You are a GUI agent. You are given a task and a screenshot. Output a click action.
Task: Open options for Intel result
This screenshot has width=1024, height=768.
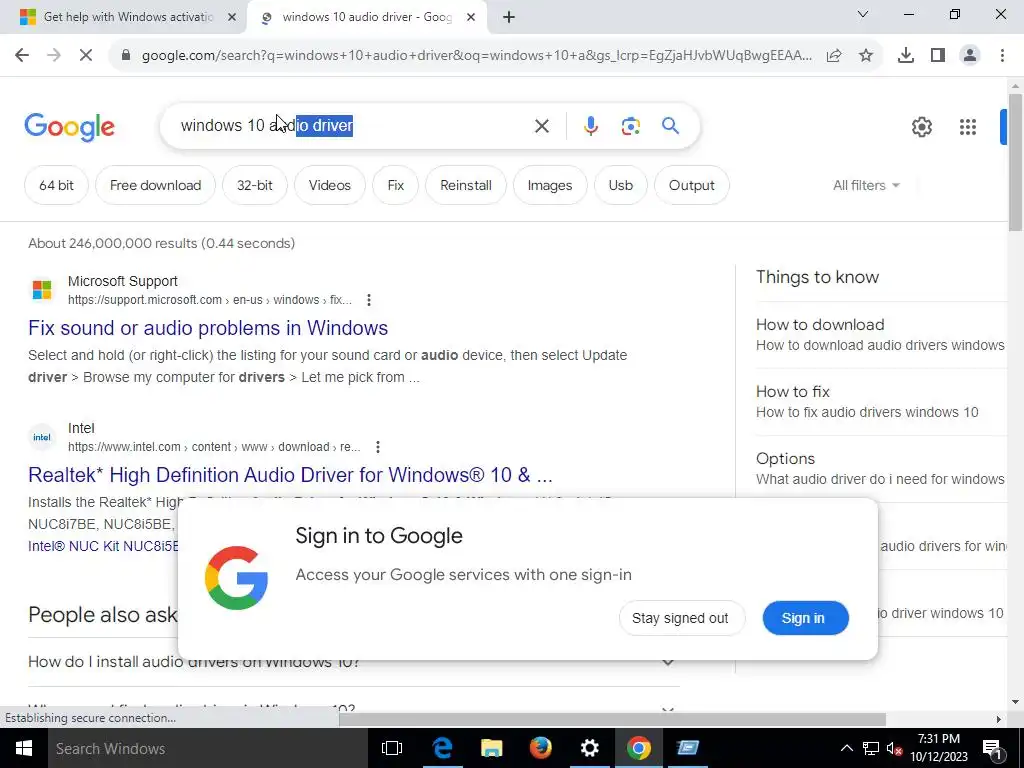coord(377,447)
